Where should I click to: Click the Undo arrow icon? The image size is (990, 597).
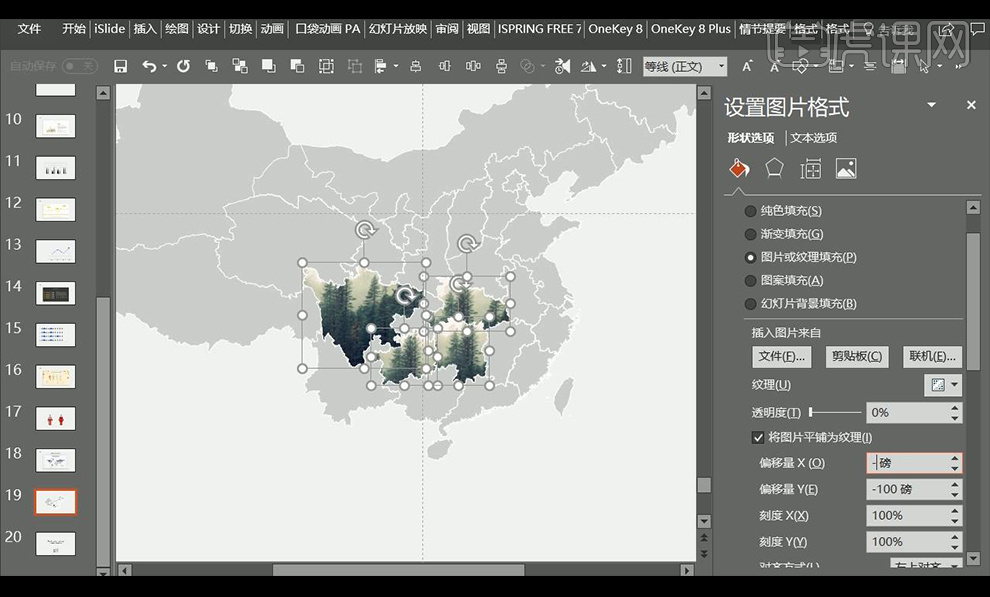coord(149,66)
